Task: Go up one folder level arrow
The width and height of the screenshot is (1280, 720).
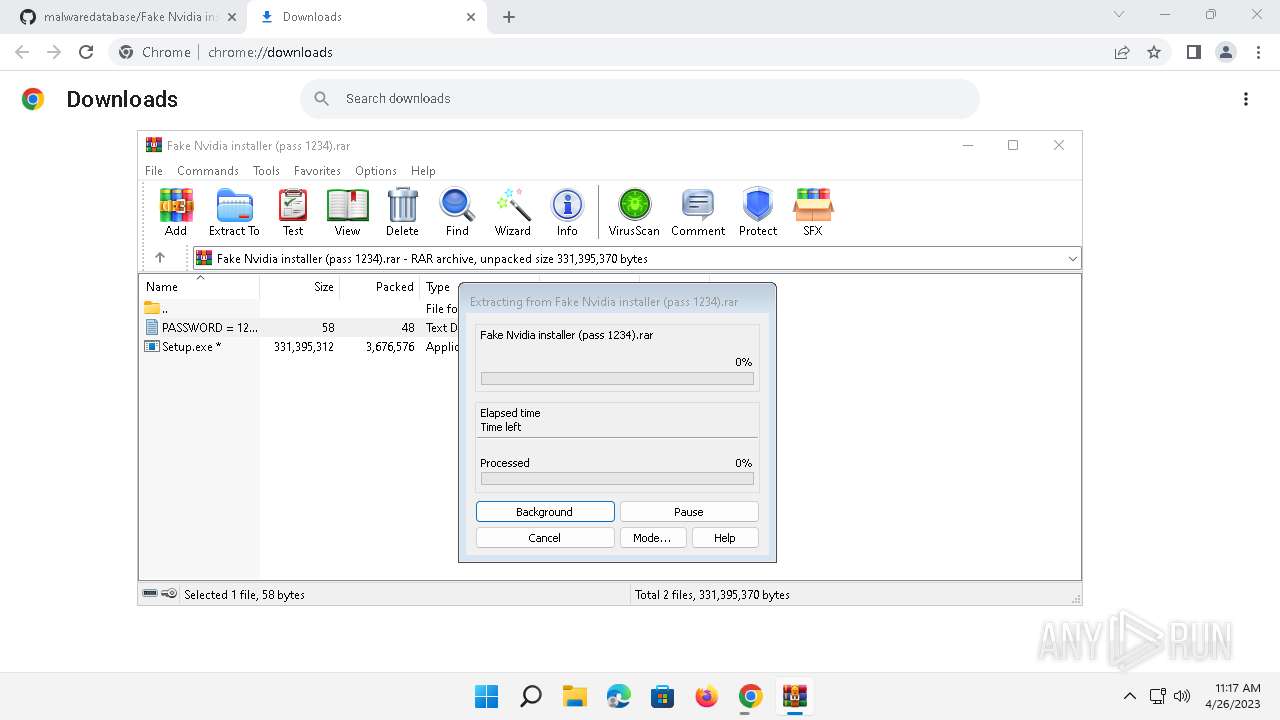Action: [x=160, y=258]
